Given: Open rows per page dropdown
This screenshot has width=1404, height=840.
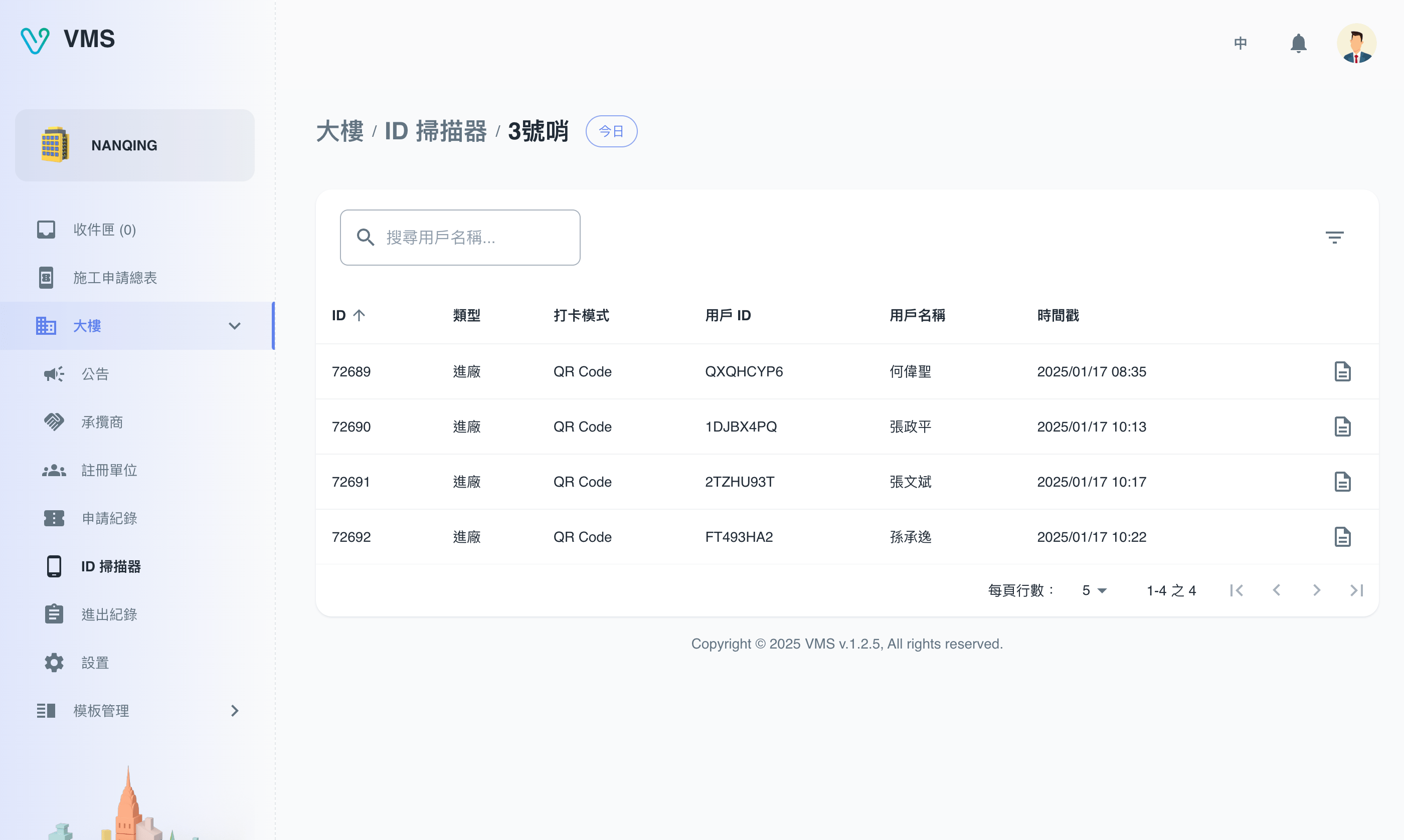Looking at the screenshot, I should (x=1094, y=590).
